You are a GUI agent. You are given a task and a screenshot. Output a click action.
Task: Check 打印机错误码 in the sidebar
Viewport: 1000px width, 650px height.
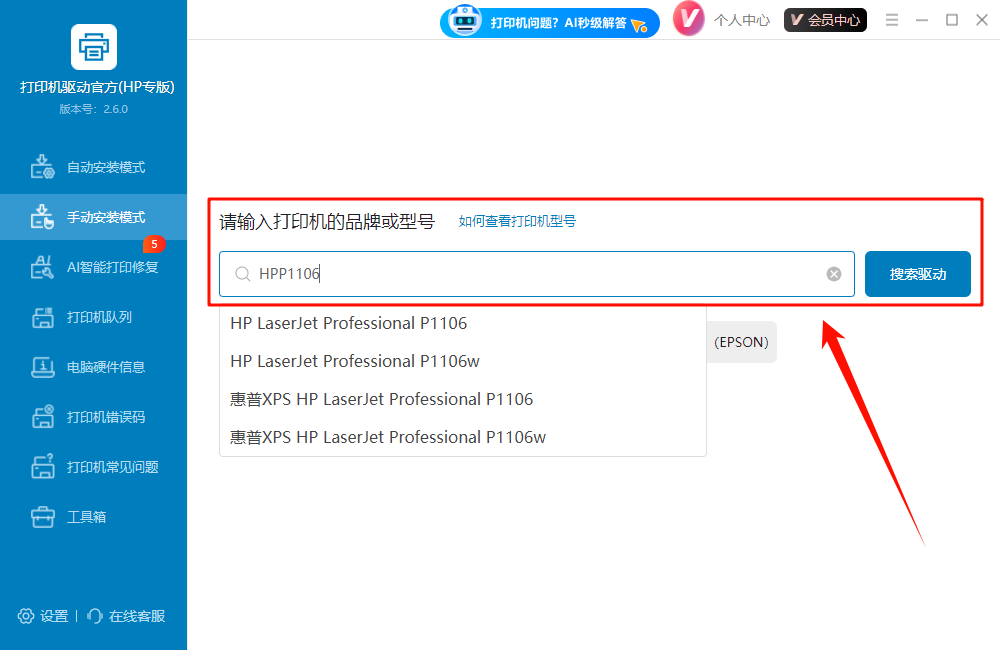pos(93,417)
